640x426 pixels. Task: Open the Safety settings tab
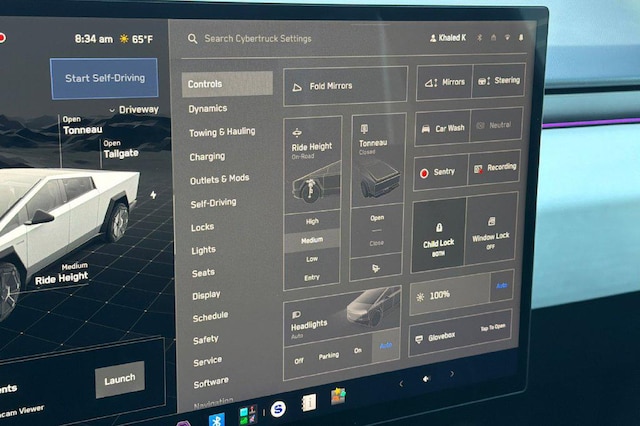click(x=206, y=339)
